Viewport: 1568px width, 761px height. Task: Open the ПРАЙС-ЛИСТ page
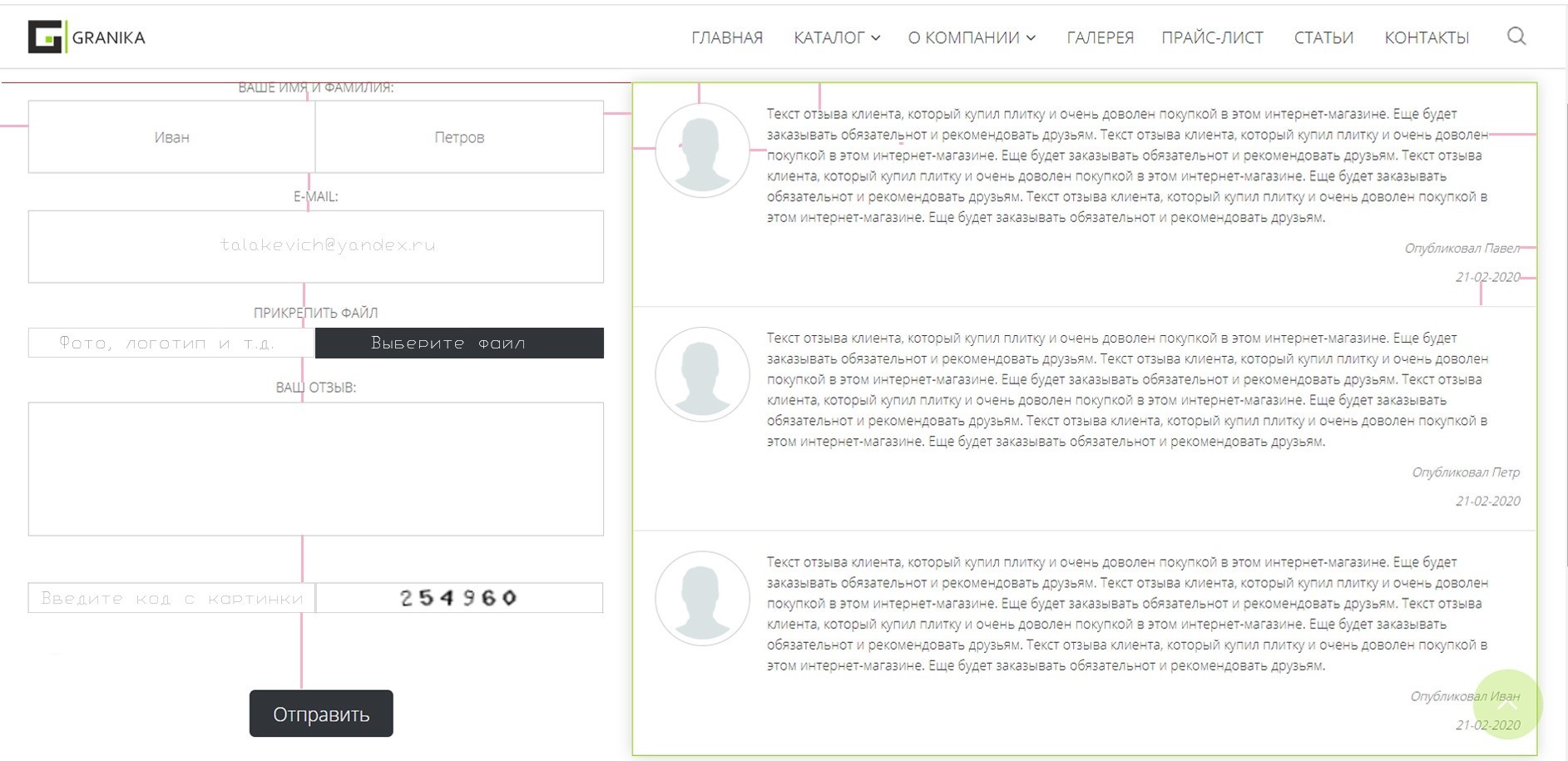click(1212, 37)
